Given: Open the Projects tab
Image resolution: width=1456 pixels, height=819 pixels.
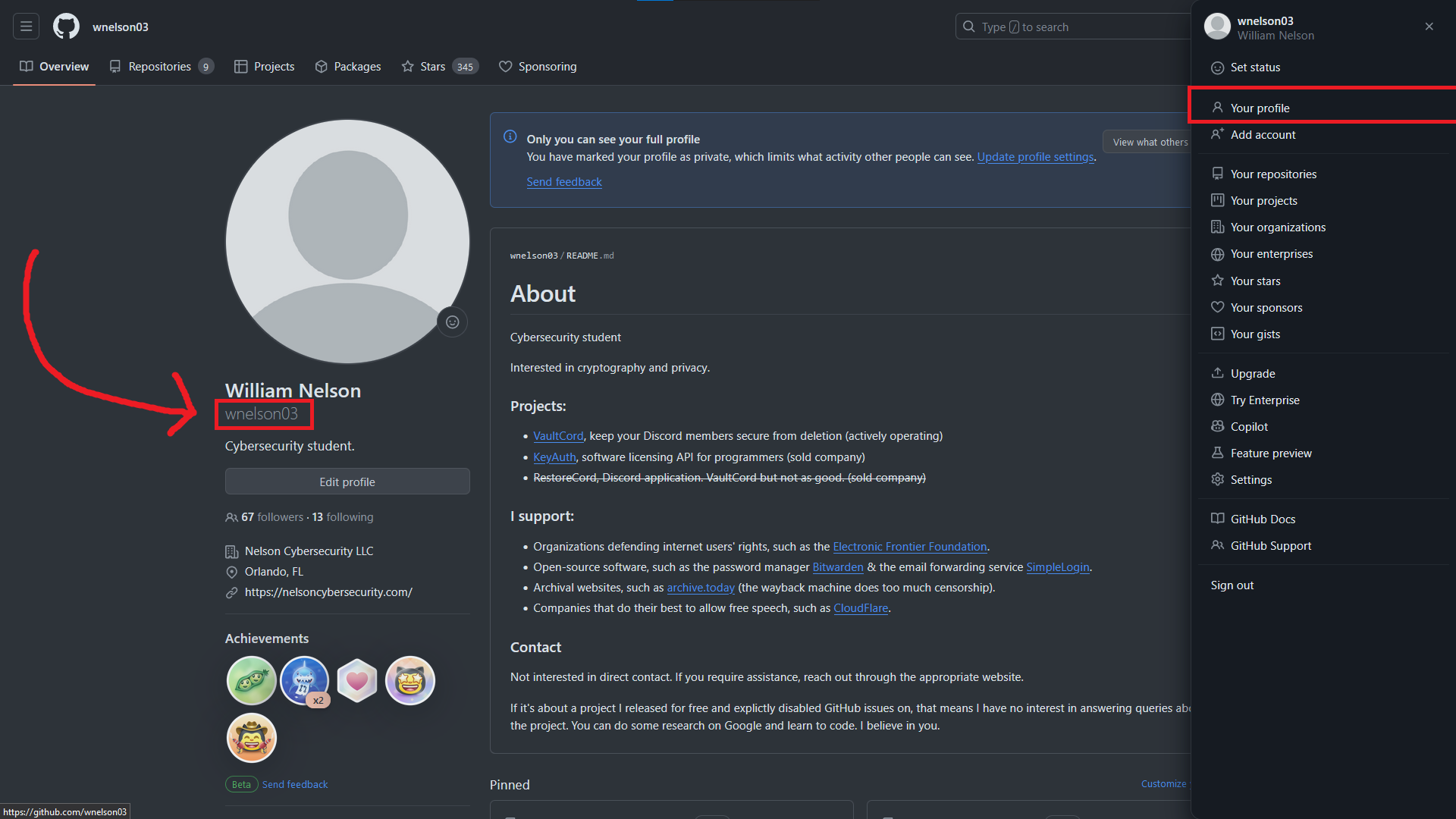Looking at the screenshot, I should point(264,67).
